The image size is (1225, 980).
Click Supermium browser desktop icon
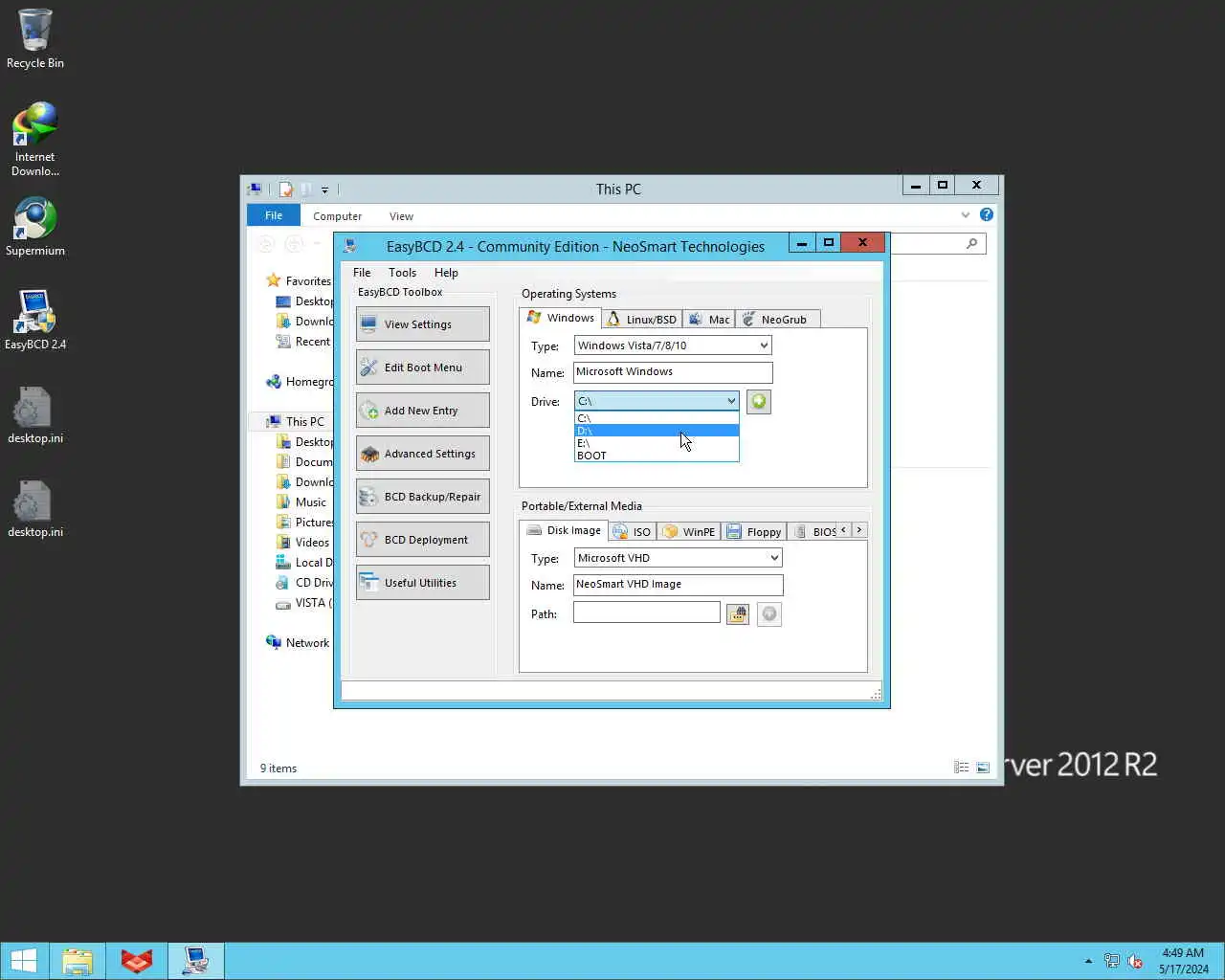click(35, 227)
